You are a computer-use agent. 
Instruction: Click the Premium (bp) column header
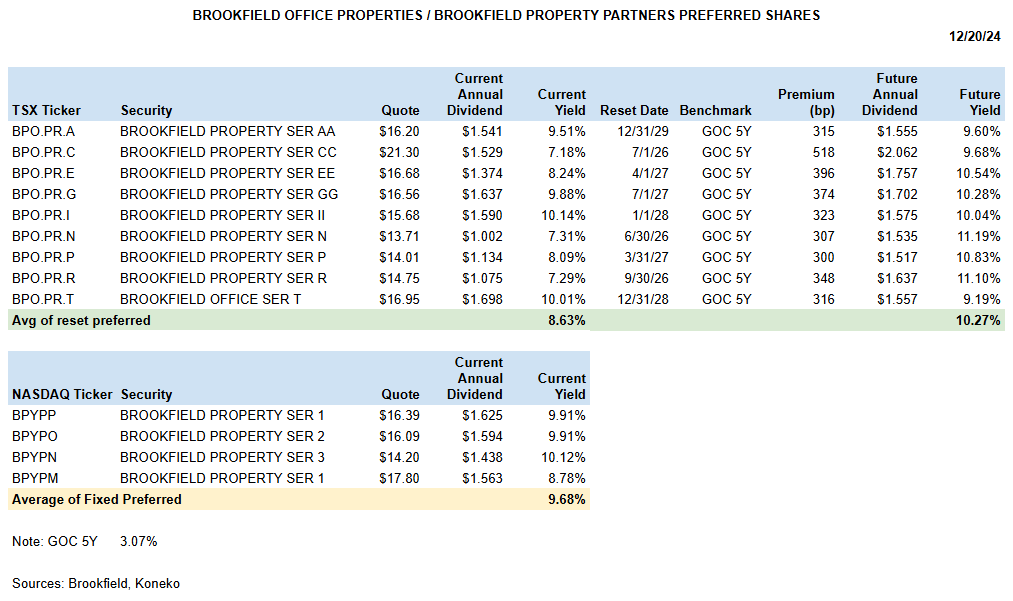[806, 102]
